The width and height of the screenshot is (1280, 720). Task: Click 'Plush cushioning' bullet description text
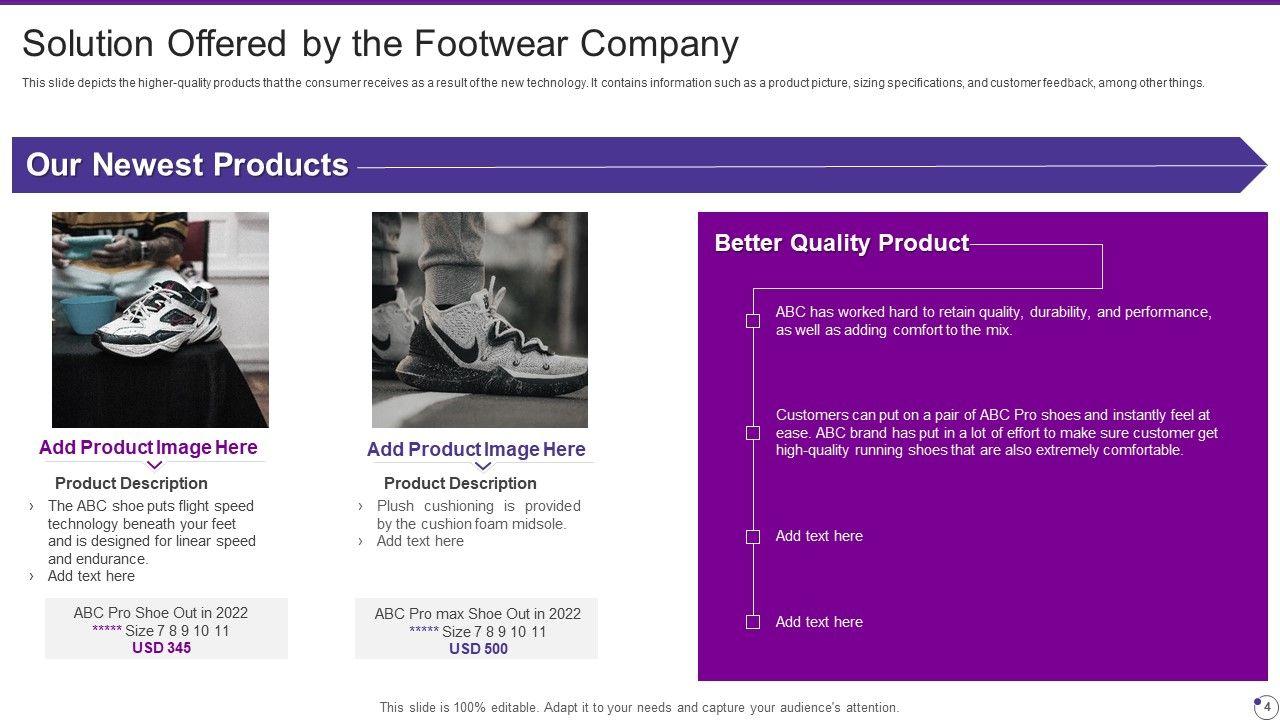click(x=478, y=514)
